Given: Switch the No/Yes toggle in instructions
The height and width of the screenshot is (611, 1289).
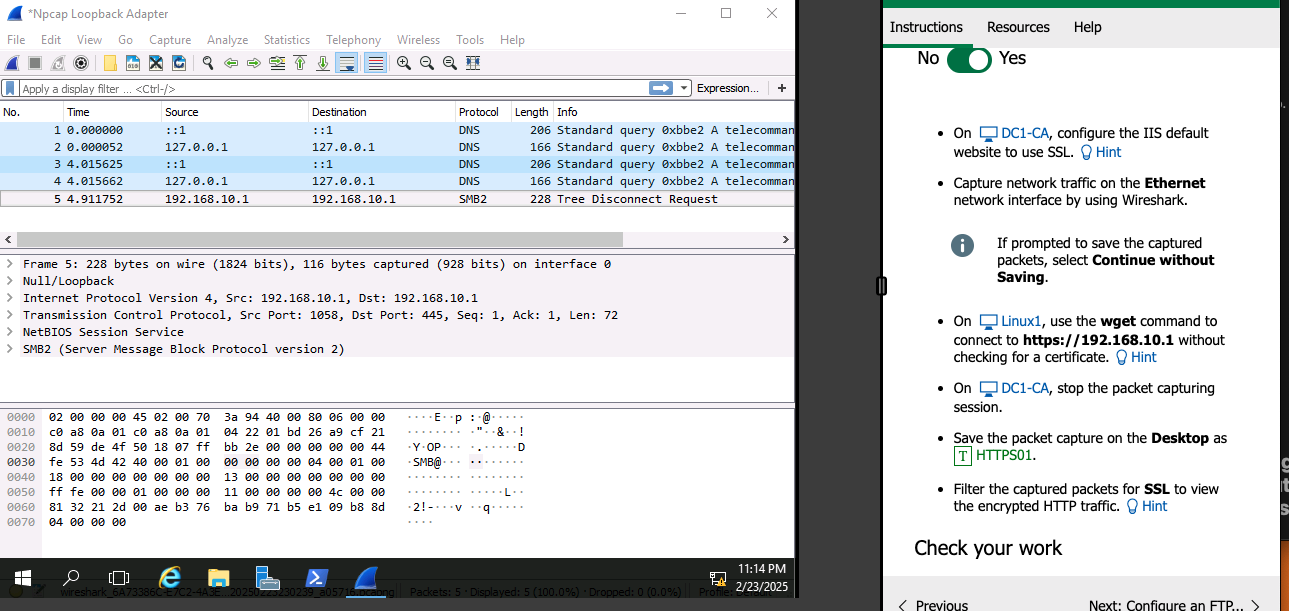Looking at the screenshot, I should (968, 59).
